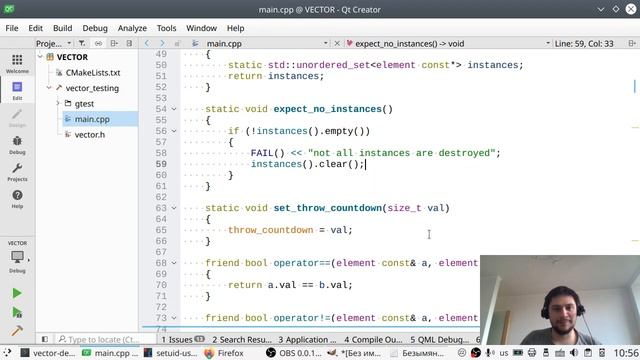640x360 pixels.
Task: Expand the gtest folder
Action: coord(58,103)
